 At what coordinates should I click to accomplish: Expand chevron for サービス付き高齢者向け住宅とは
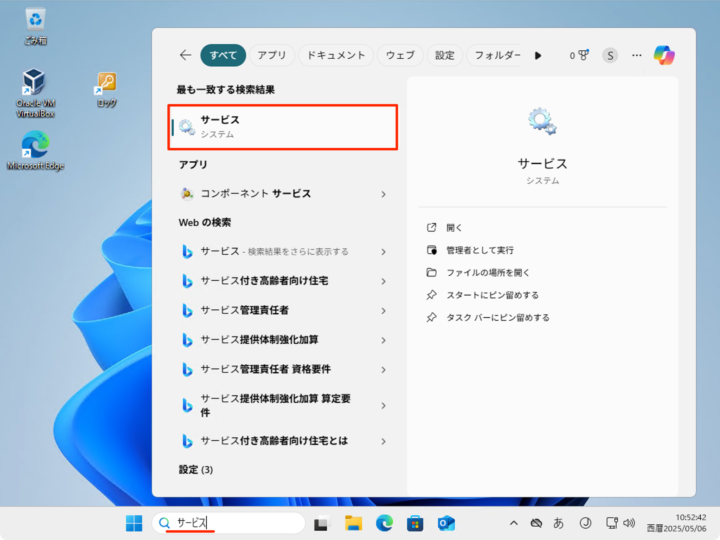pos(383,441)
